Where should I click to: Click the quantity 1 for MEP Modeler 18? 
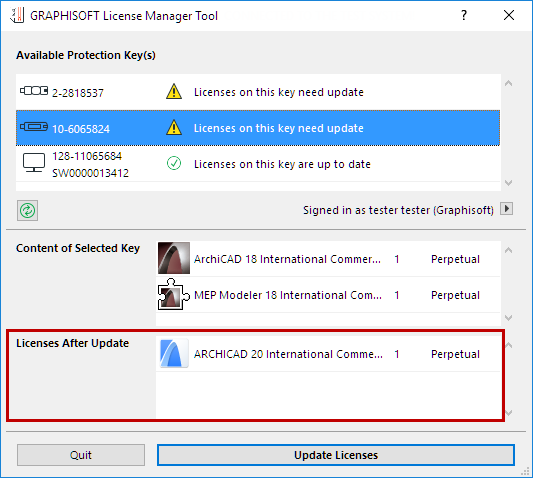(397, 295)
